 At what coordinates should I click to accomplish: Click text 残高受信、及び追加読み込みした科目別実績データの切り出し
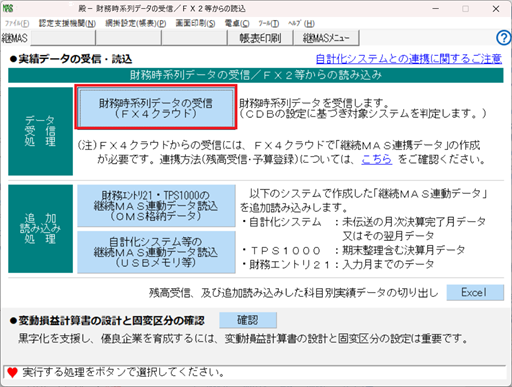point(293,293)
